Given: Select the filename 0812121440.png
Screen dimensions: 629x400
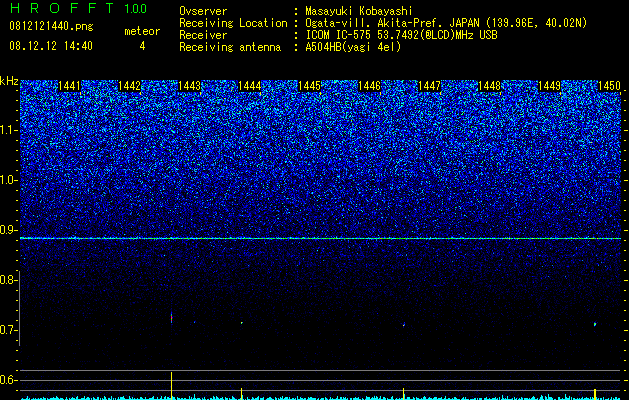Looking at the screenshot, I should [x=51, y=27].
